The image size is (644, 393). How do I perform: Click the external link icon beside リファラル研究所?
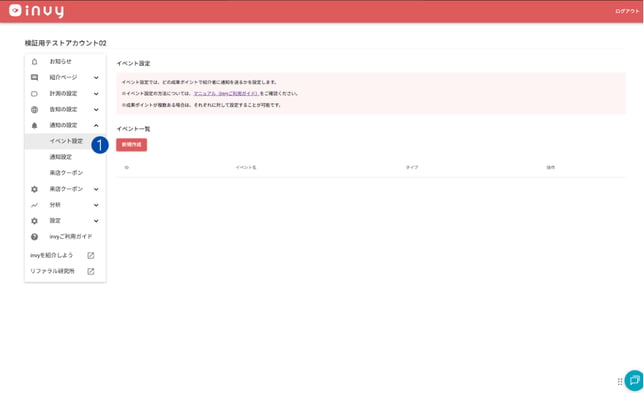pyautogui.click(x=91, y=271)
